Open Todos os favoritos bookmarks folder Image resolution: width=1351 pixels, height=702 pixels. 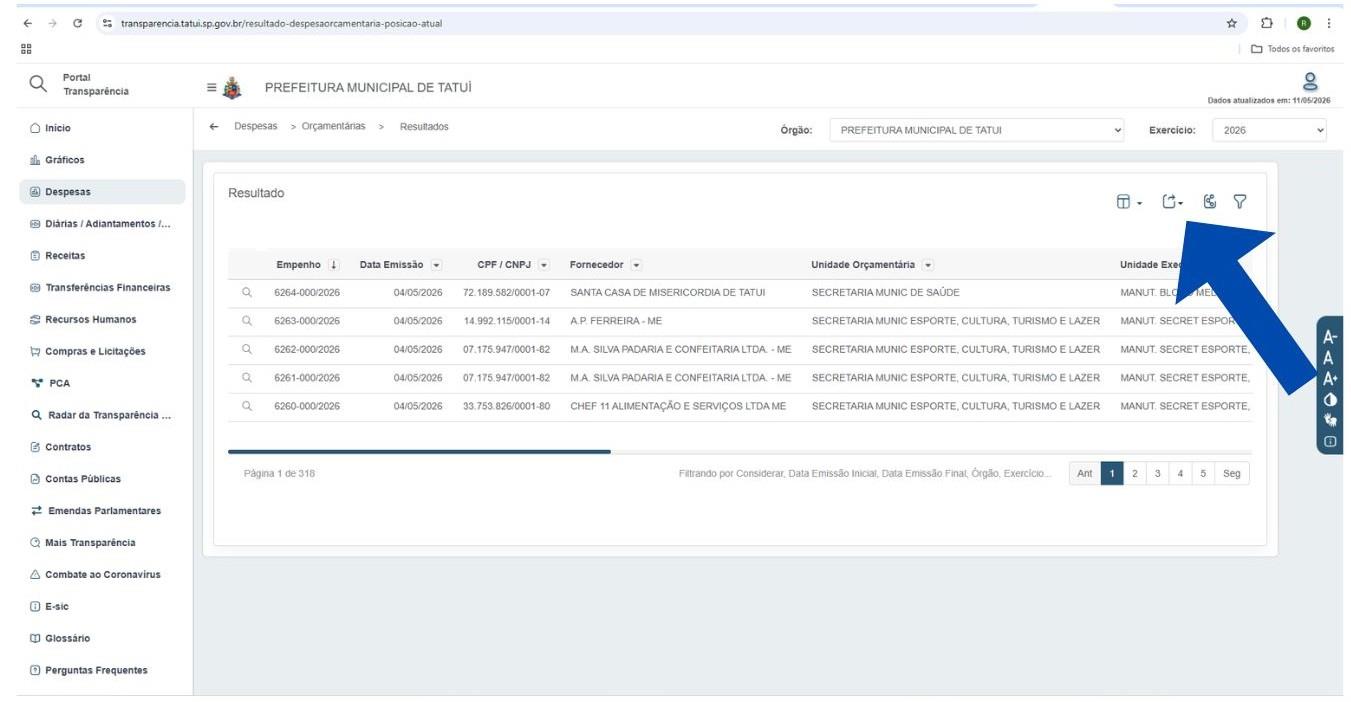pos(1293,49)
